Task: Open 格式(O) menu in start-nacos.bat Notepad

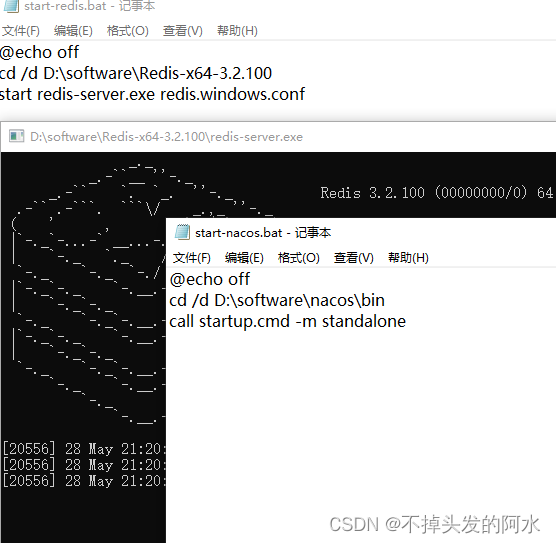Action: point(299,258)
